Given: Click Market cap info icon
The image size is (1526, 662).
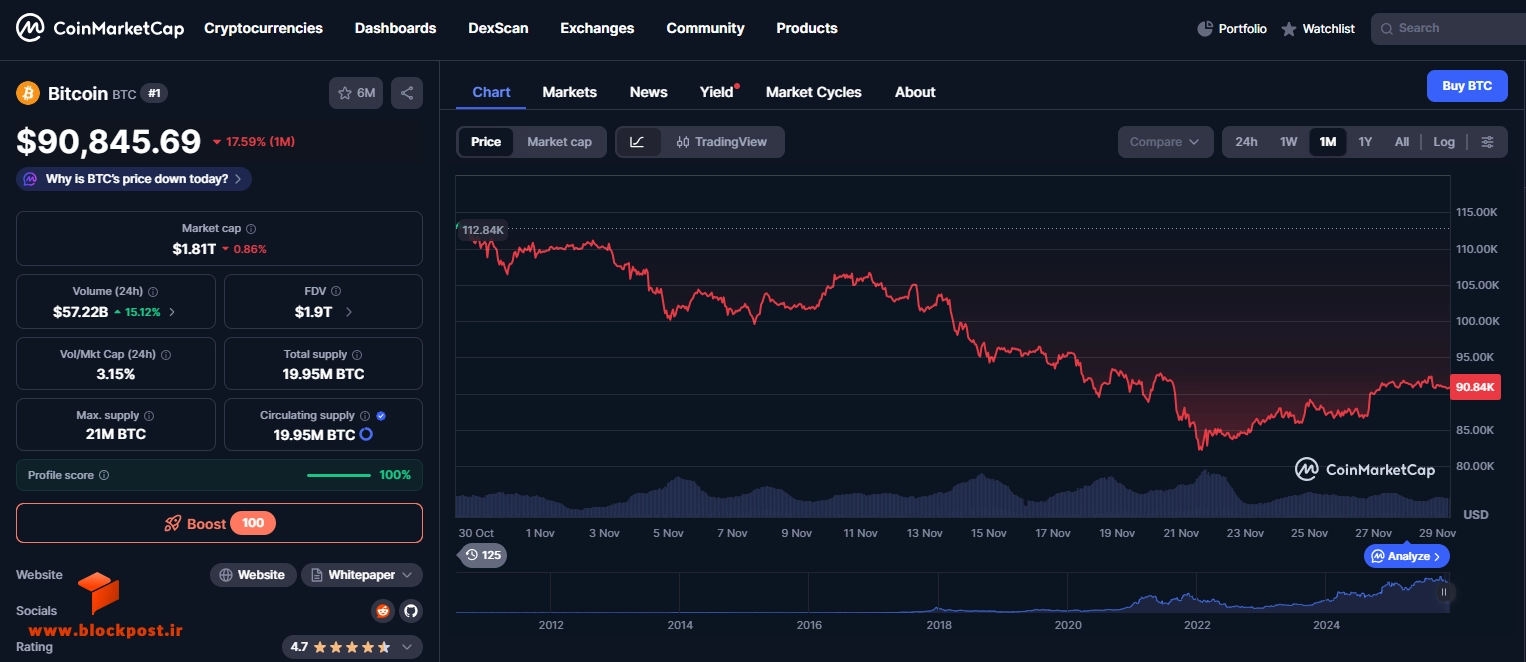Looking at the screenshot, I should [251, 229].
